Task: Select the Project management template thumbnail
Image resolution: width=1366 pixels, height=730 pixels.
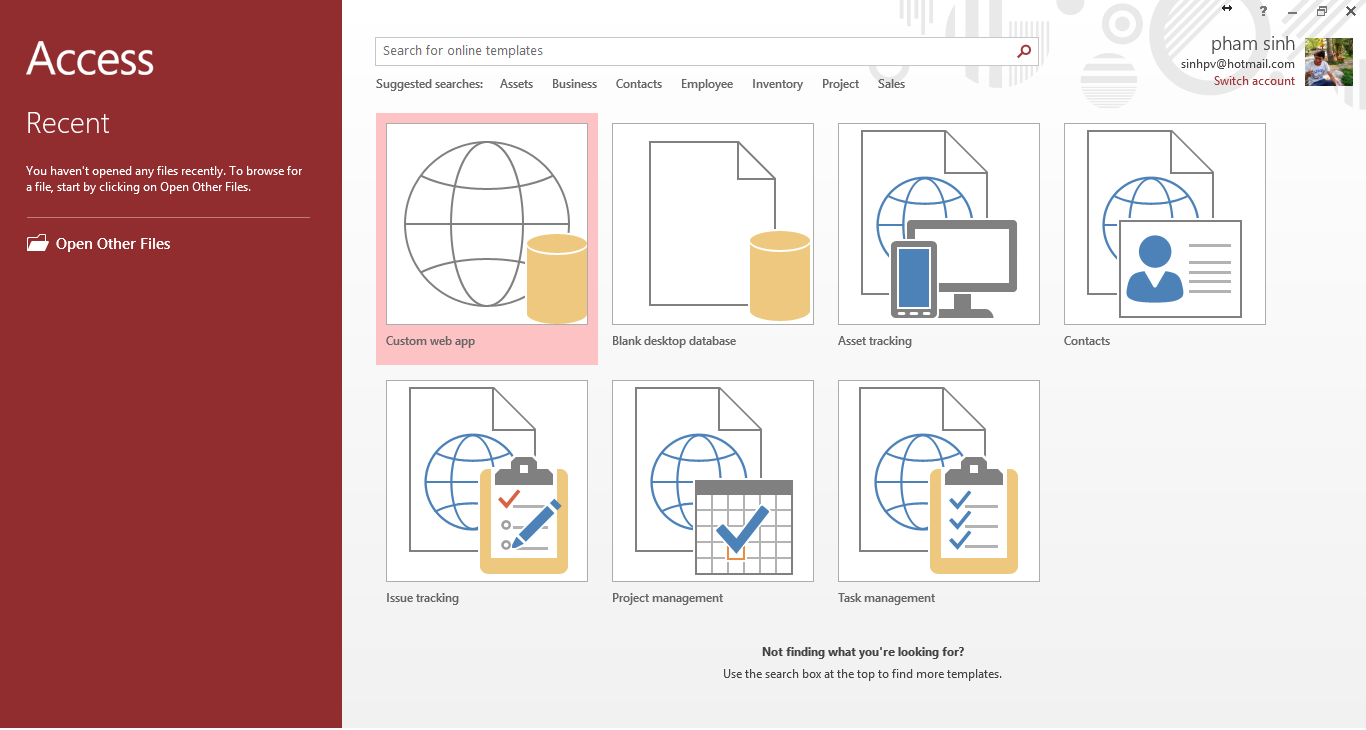Action: click(713, 481)
